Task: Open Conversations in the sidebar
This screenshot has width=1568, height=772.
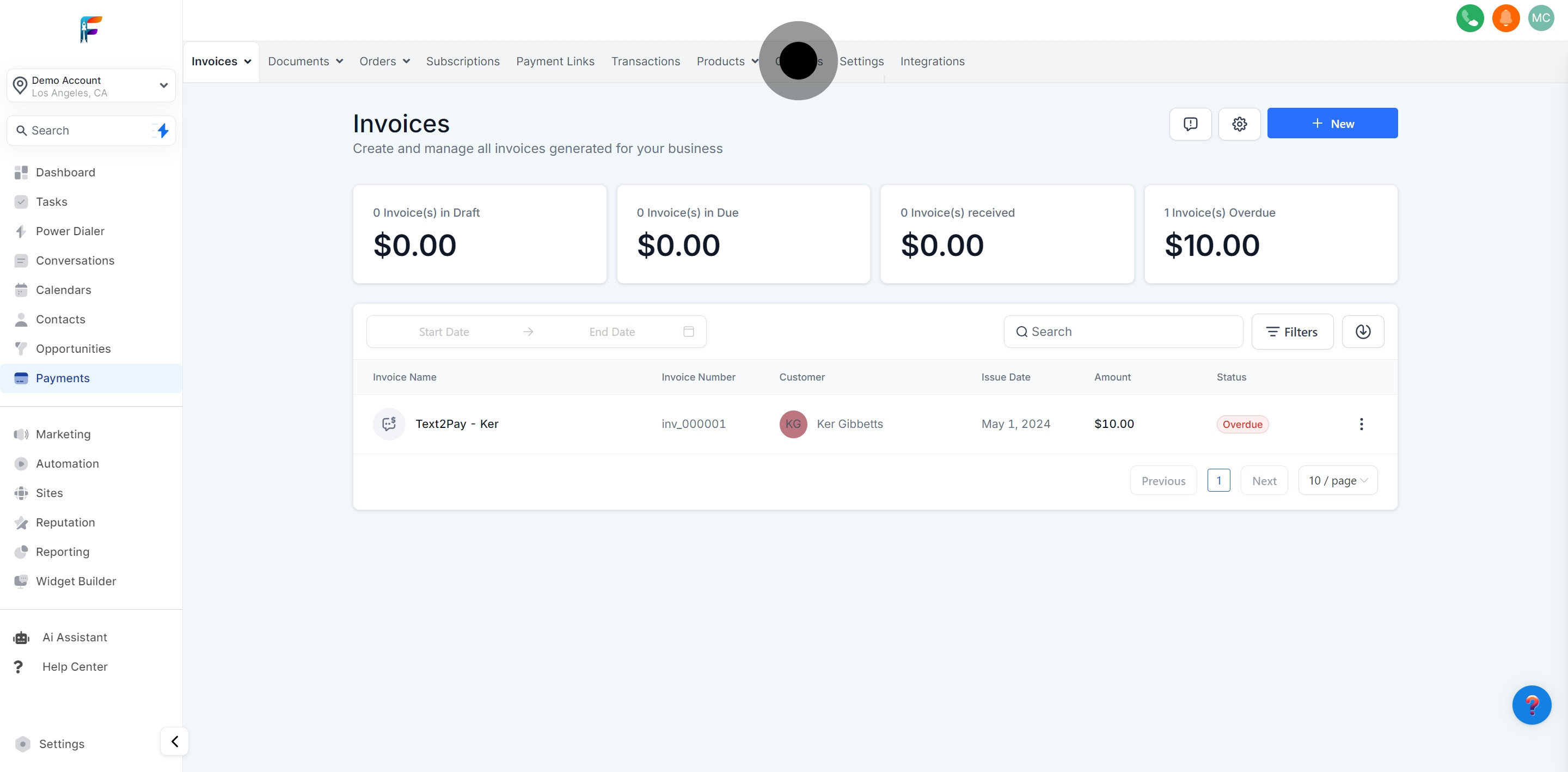Action: [x=75, y=261]
